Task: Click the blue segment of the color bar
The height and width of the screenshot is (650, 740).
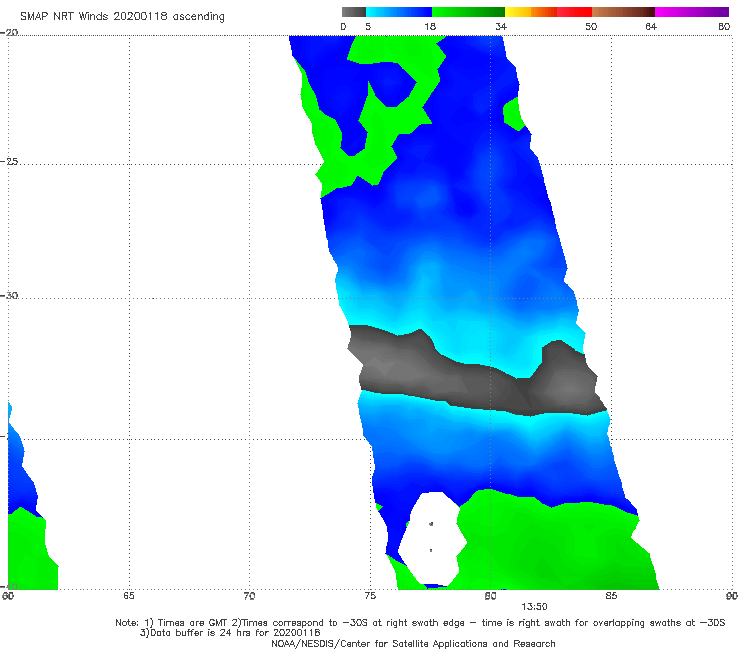Action: [399, 12]
